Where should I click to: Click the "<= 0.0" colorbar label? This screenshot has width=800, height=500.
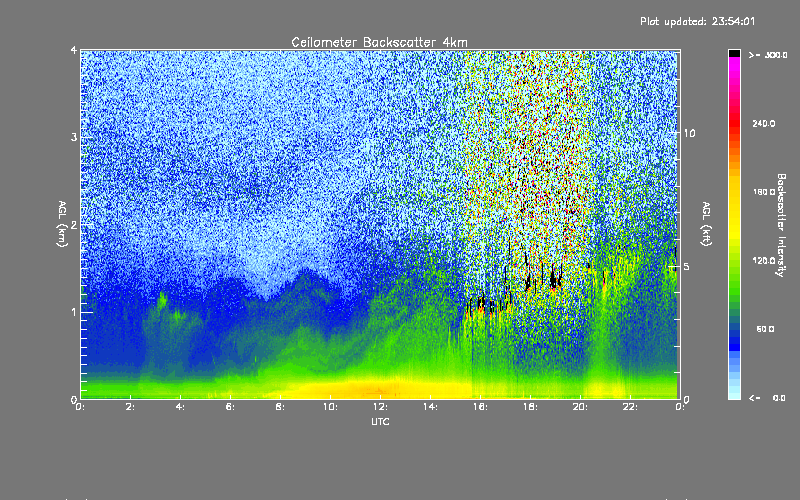pyautogui.click(x=767, y=398)
